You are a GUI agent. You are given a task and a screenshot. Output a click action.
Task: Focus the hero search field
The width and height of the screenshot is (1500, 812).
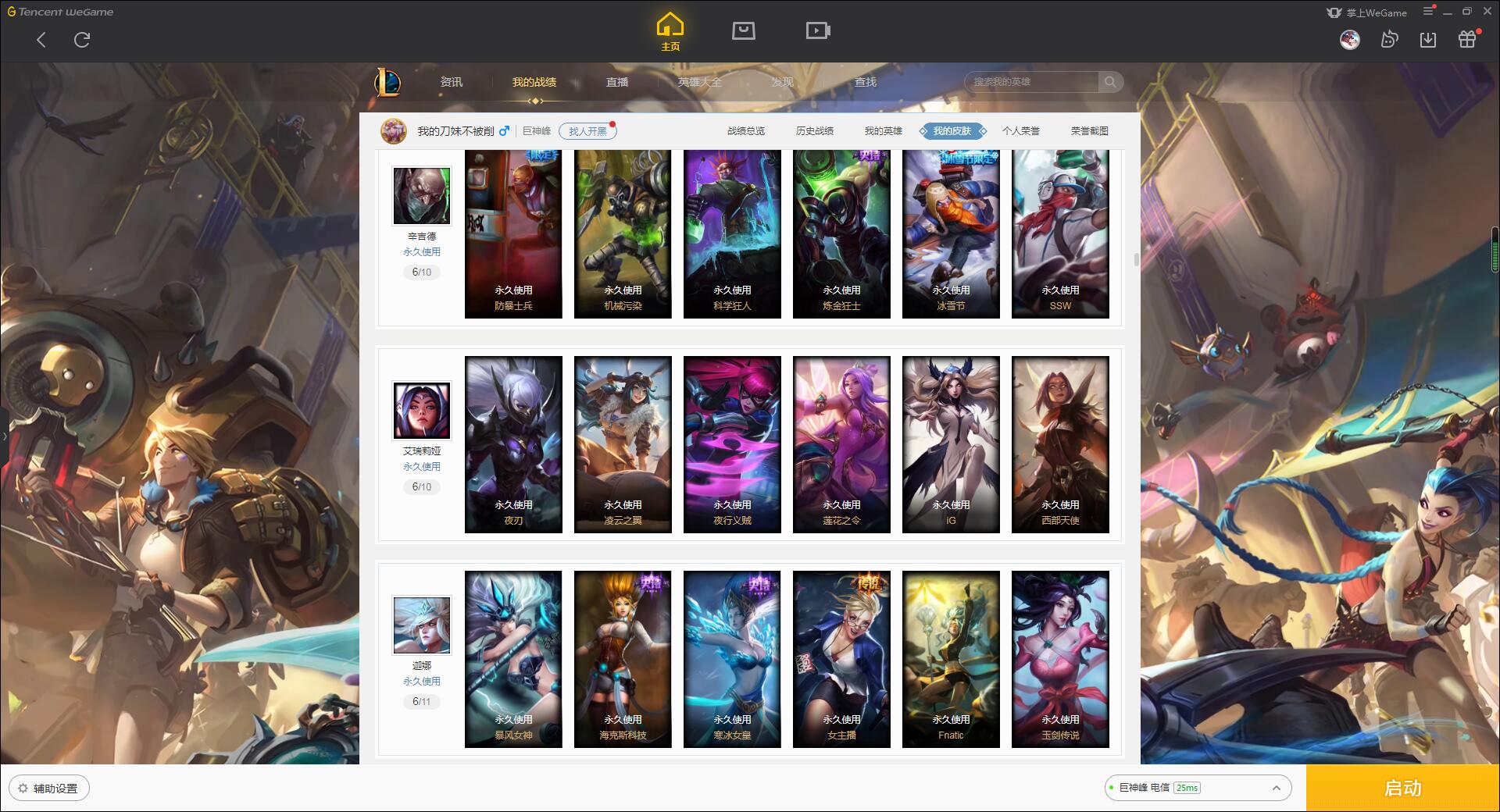point(1033,82)
